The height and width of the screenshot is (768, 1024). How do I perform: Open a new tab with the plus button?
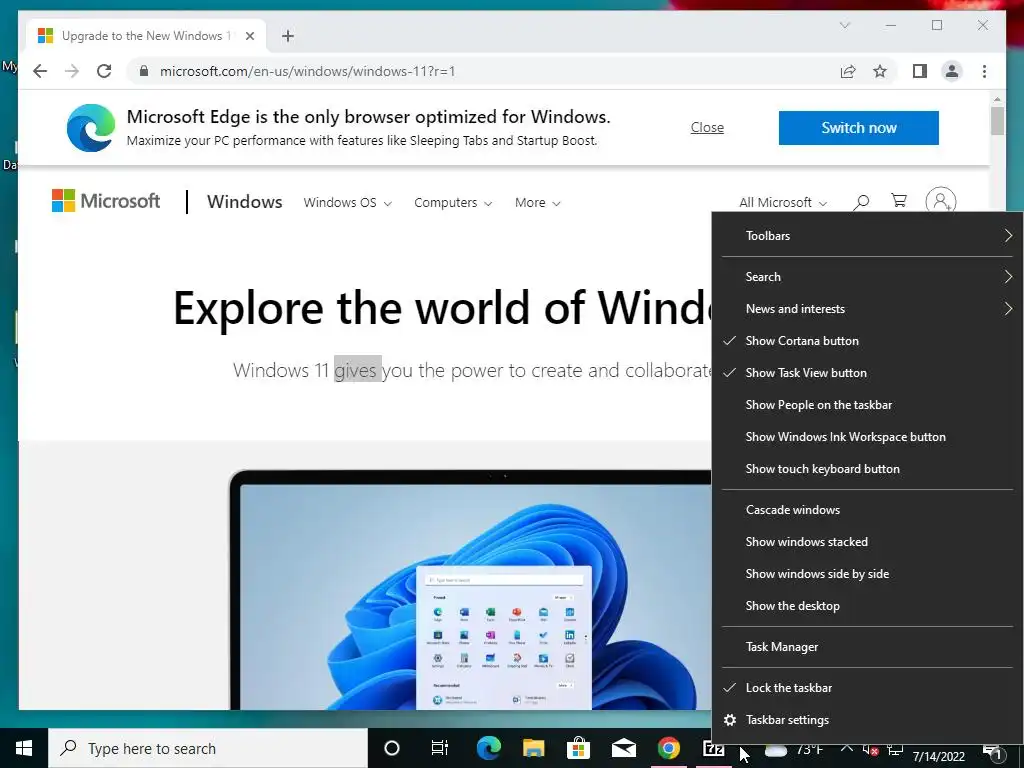point(287,36)
